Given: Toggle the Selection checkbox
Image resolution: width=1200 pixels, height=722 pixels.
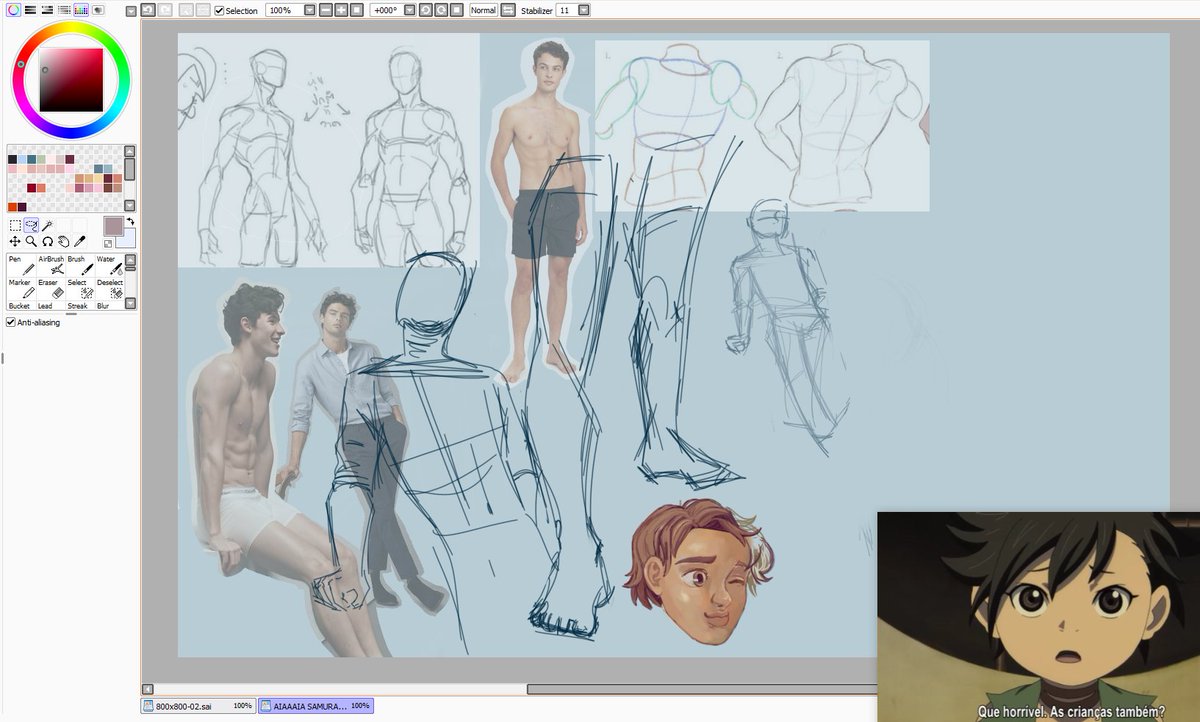Looking at the screenshot, I should tap(219, 10).
